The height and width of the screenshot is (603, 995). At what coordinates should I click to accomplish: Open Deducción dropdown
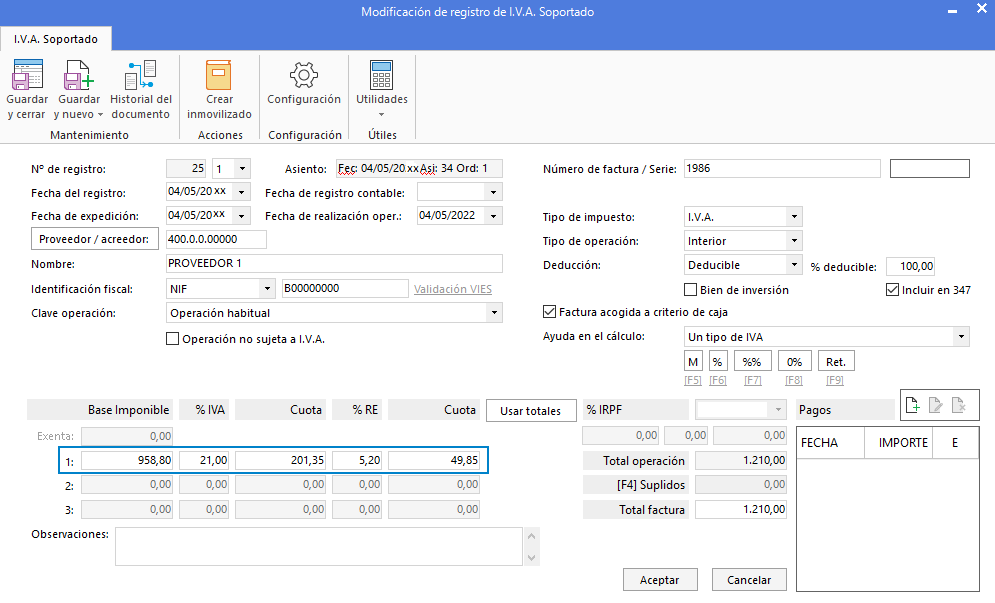point(794,265)
